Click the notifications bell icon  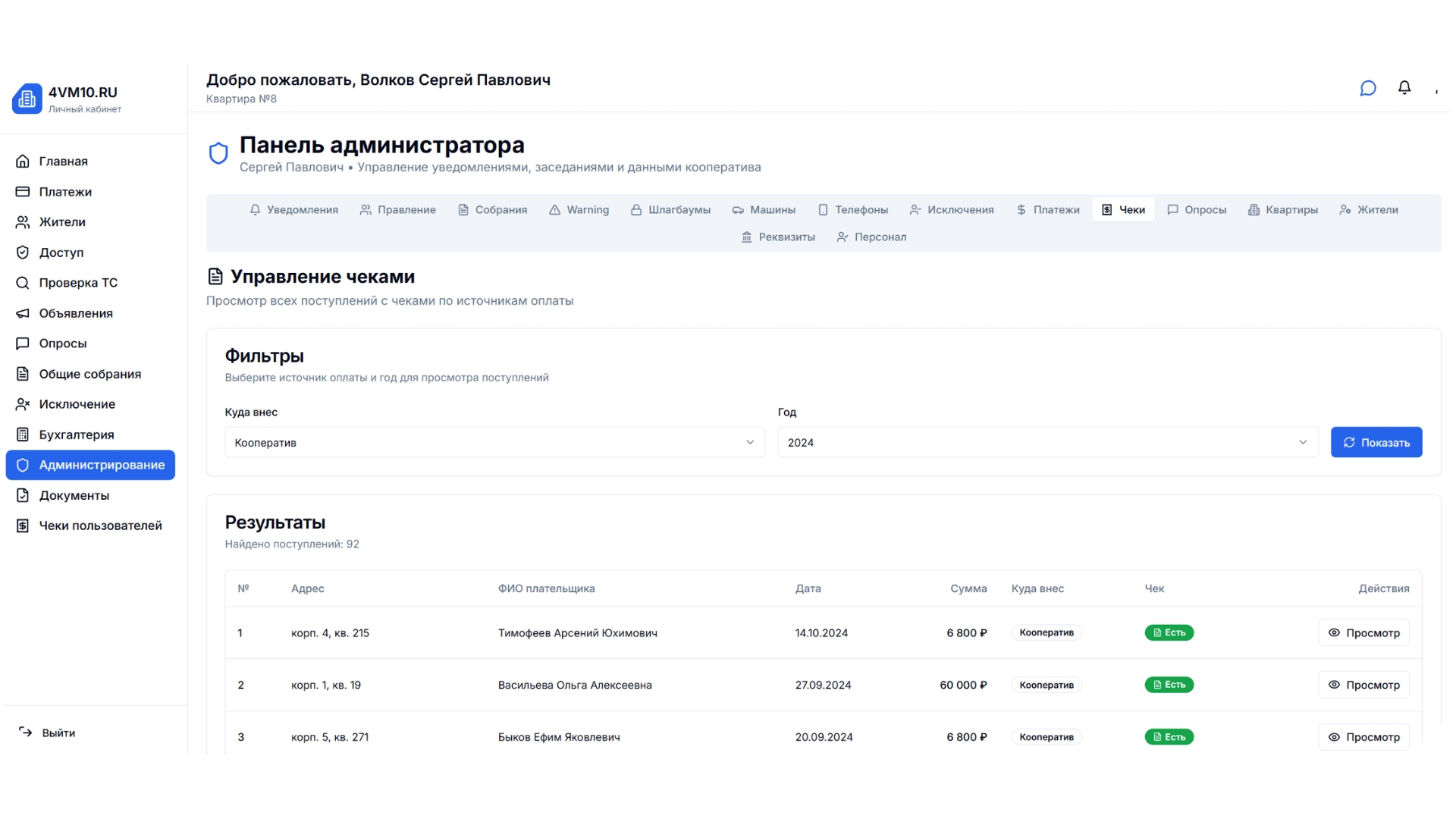click(x=1404, y=88)
